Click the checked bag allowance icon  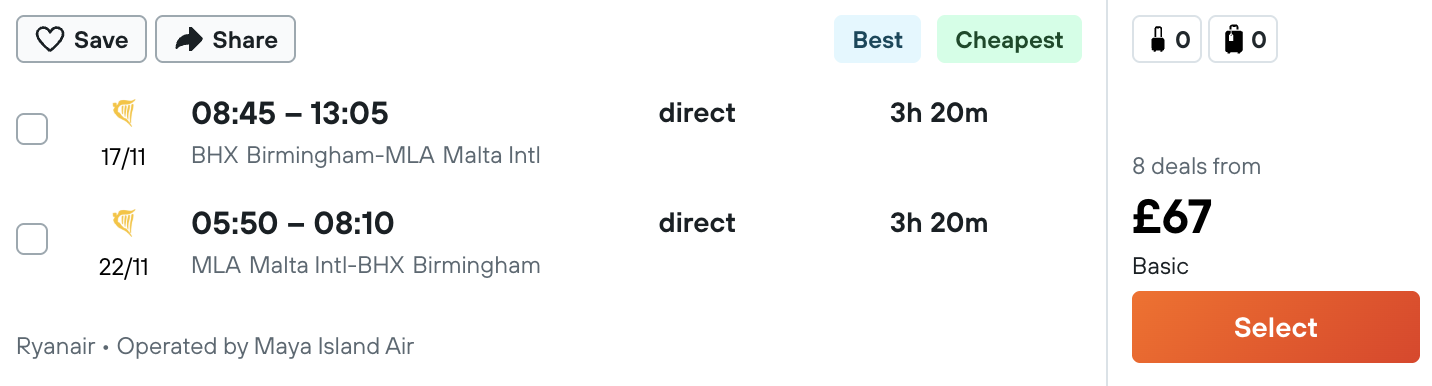(x=1234, y=41)
